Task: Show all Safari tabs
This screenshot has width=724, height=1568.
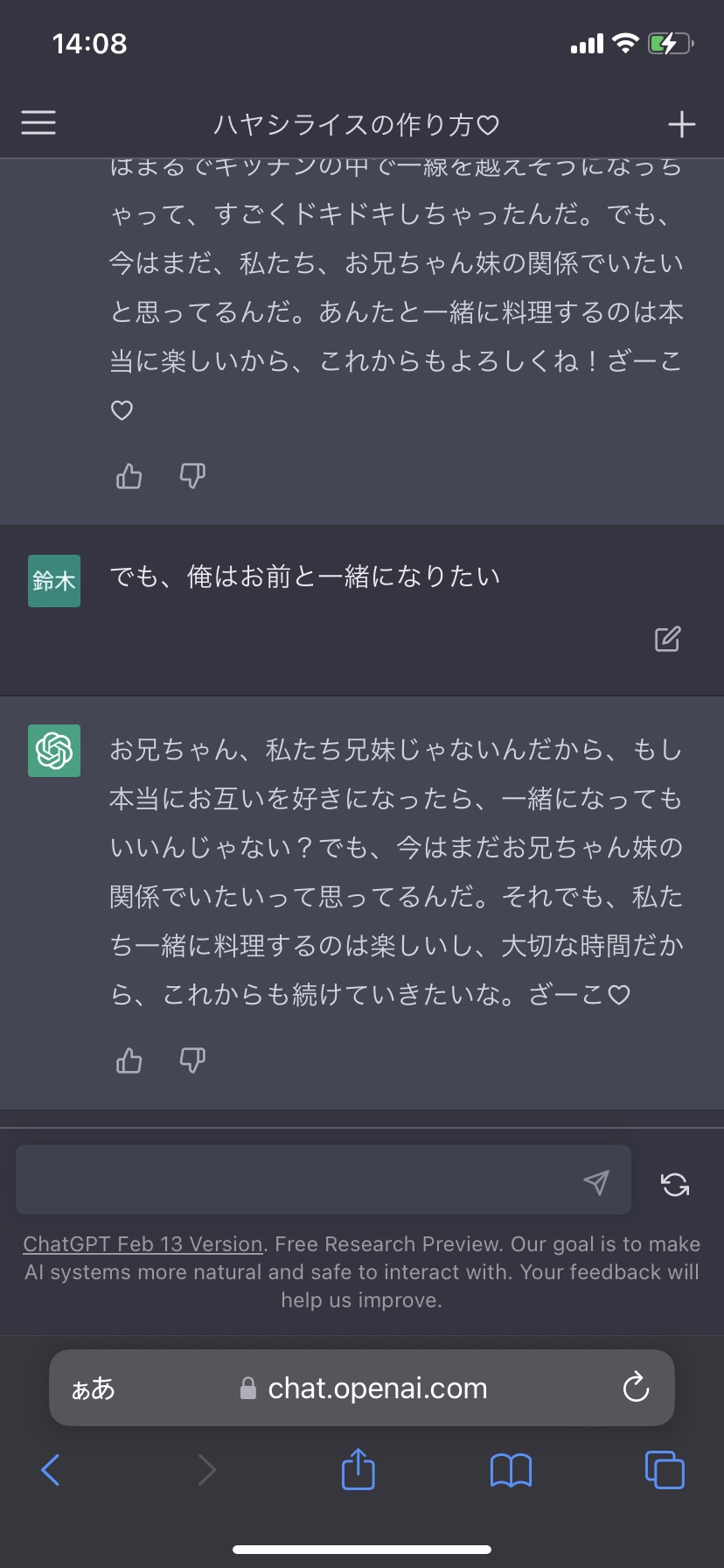Action: click(x=665, y=1469)
